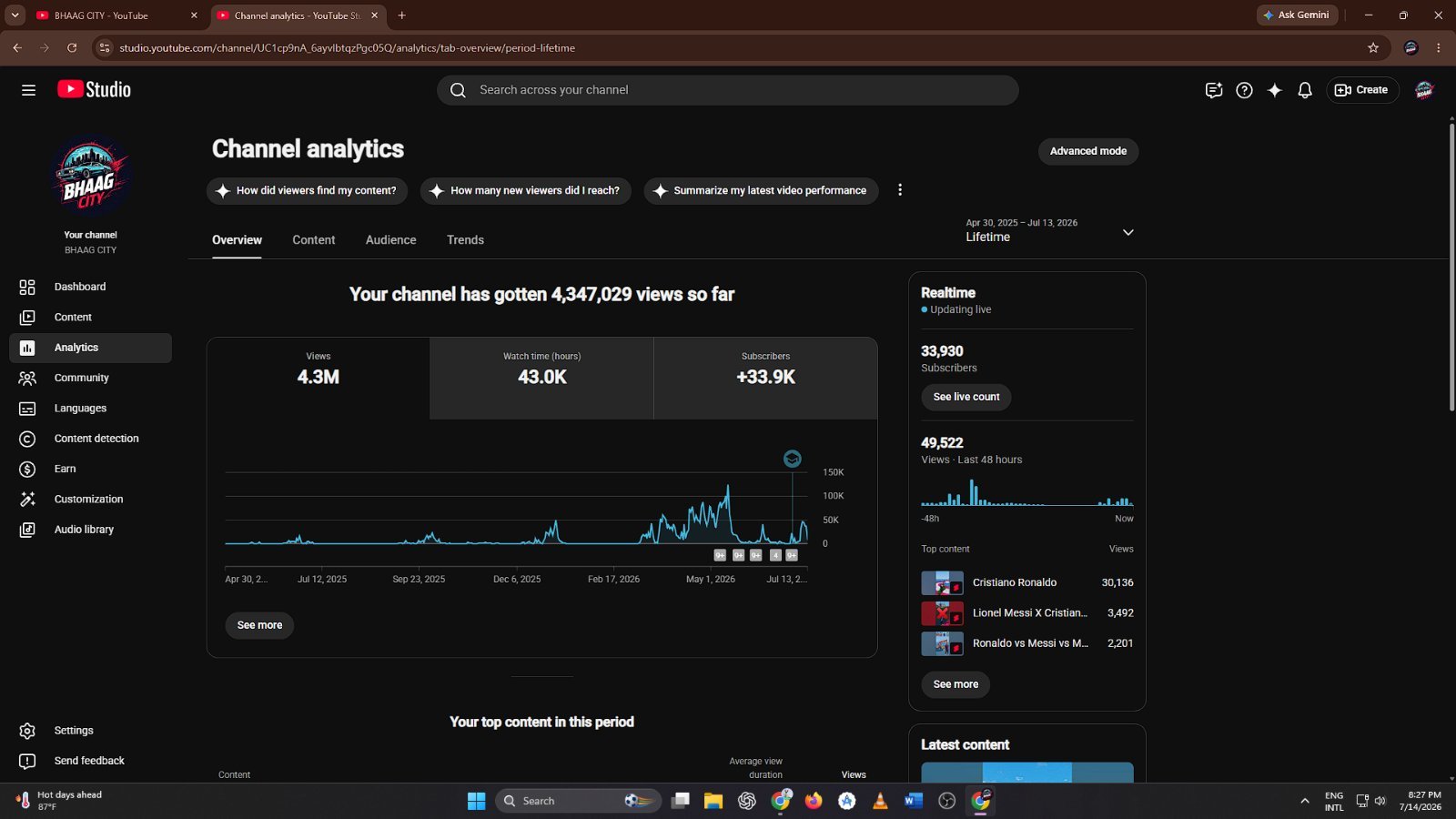Open the Languages sidebar section
The width and height of the screenshot is (1456, 819).
click(x=90, y=409)
